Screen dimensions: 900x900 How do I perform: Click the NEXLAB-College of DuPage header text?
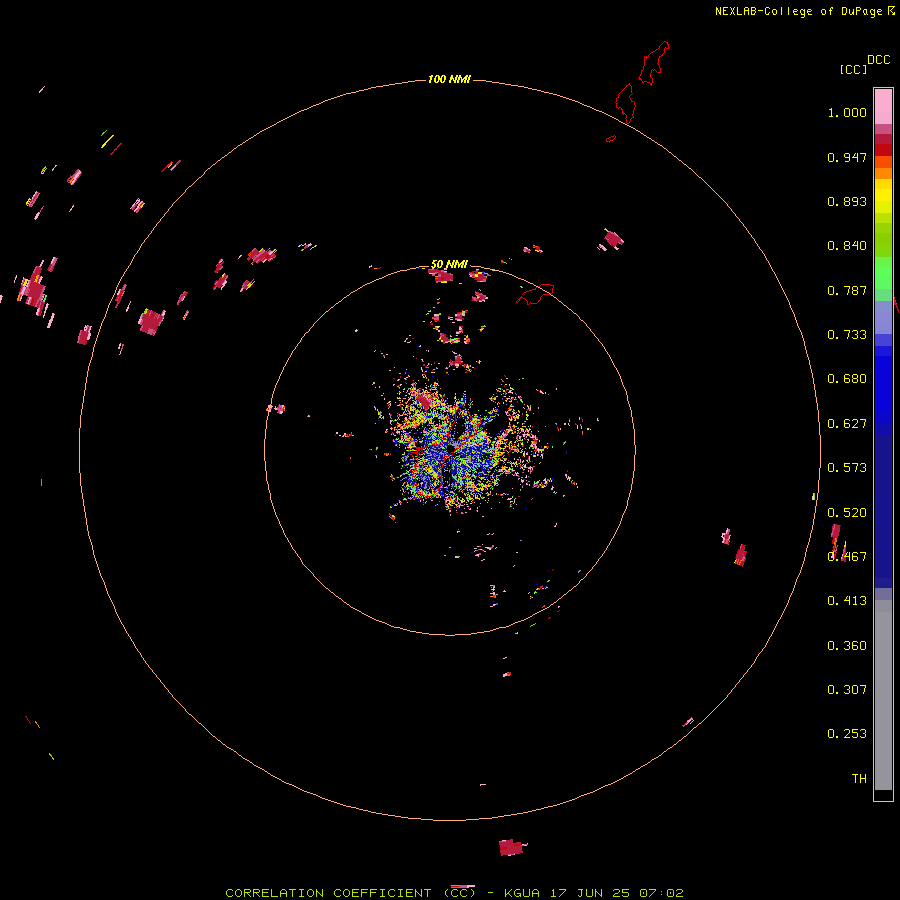(x=798, y=11)
